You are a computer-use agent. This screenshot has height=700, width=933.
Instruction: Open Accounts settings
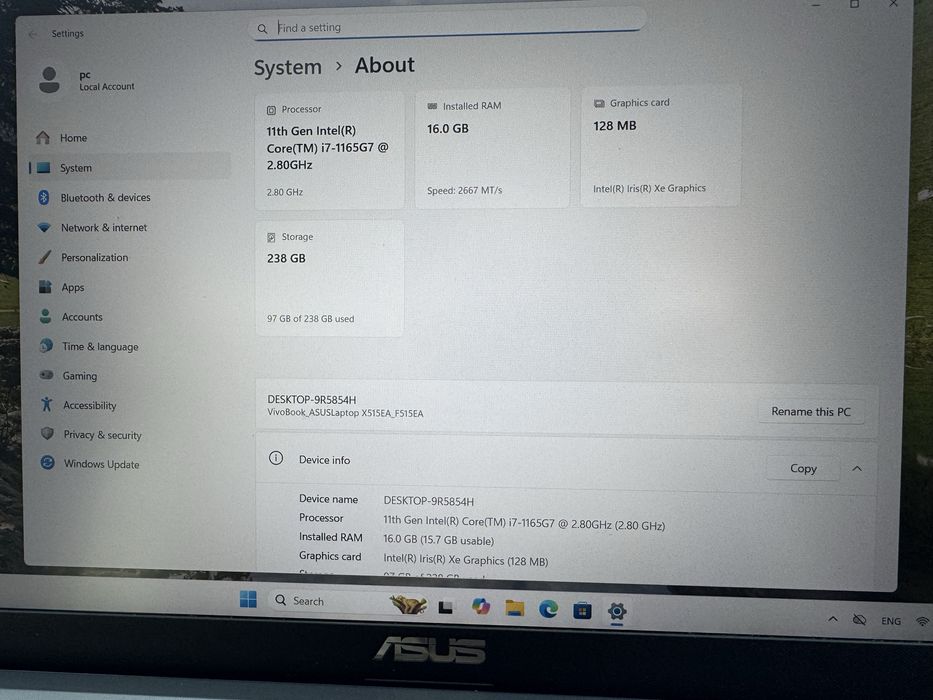click(x=129, y=317)
